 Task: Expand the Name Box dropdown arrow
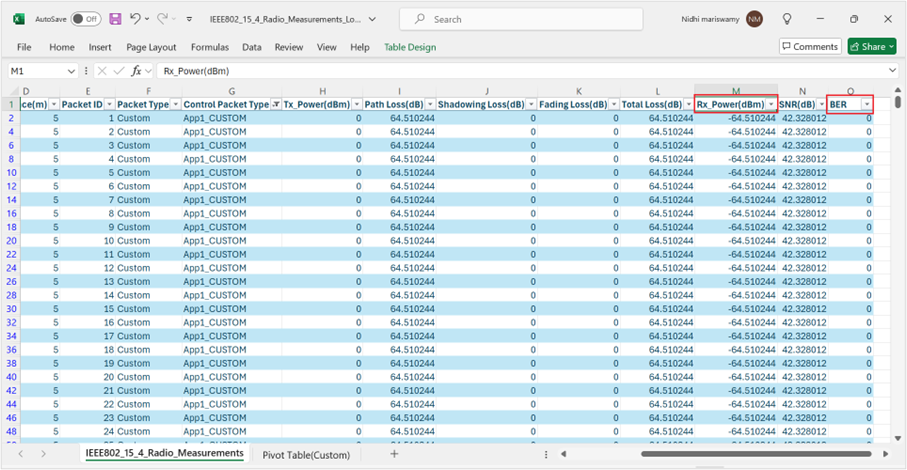point(70,72)
